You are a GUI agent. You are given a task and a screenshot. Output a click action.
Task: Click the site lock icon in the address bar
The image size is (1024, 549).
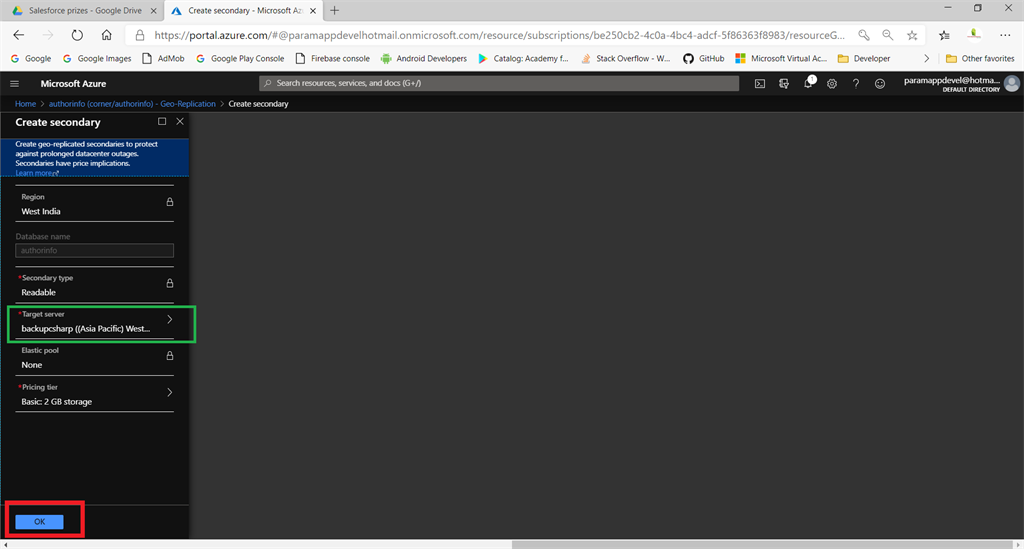tap(139, 35)
